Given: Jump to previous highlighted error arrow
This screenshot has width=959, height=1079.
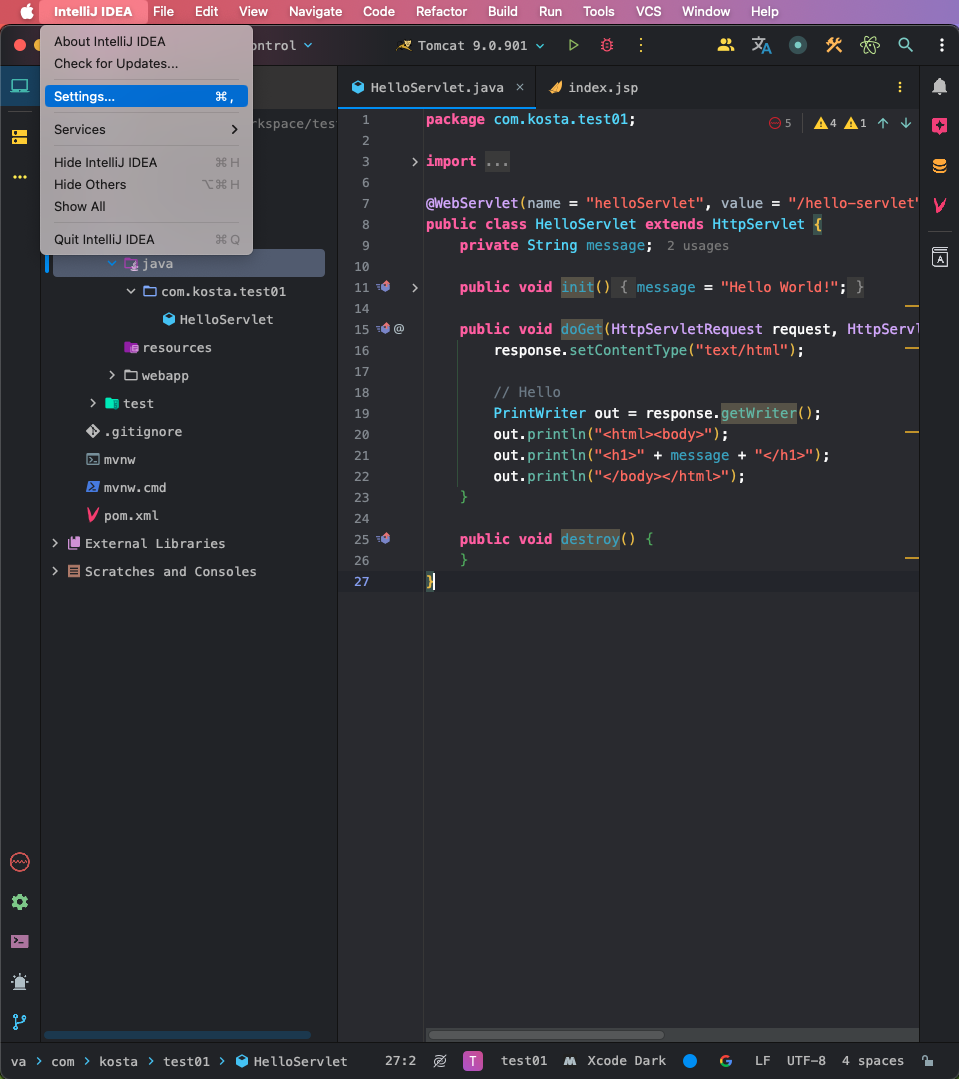Looking at the screenshot, I should pyautogui.click(x=883, y=123).
